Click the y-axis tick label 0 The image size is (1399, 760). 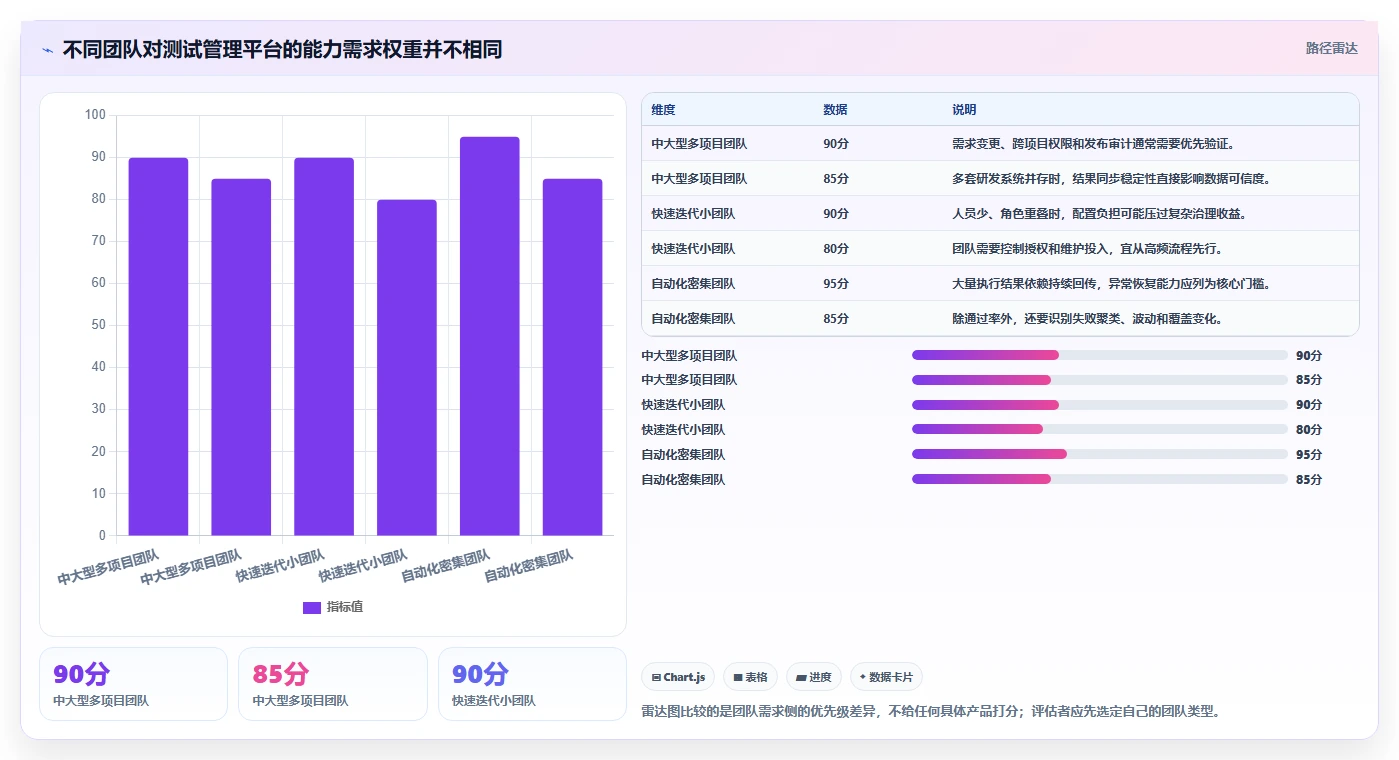click(102, 535)
